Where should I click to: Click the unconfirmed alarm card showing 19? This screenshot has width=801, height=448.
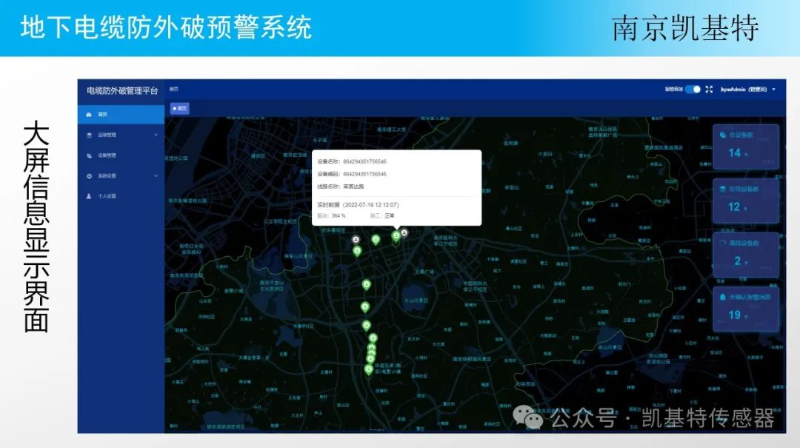(x=746, y=309)
